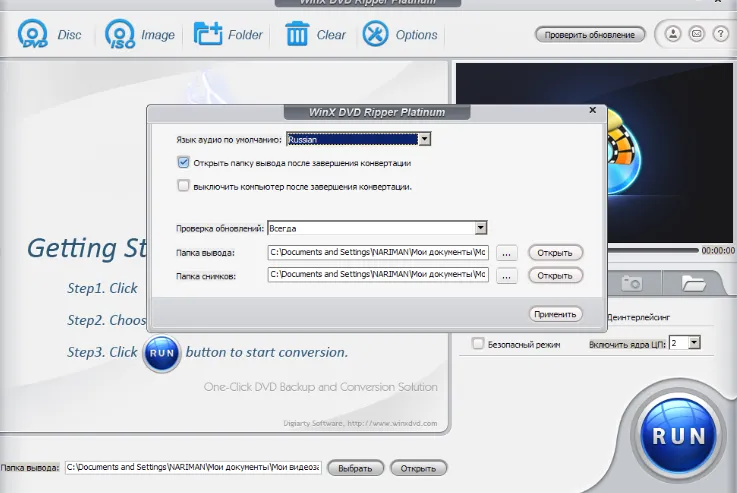Click the user account icon

click(x=673, y=34)
